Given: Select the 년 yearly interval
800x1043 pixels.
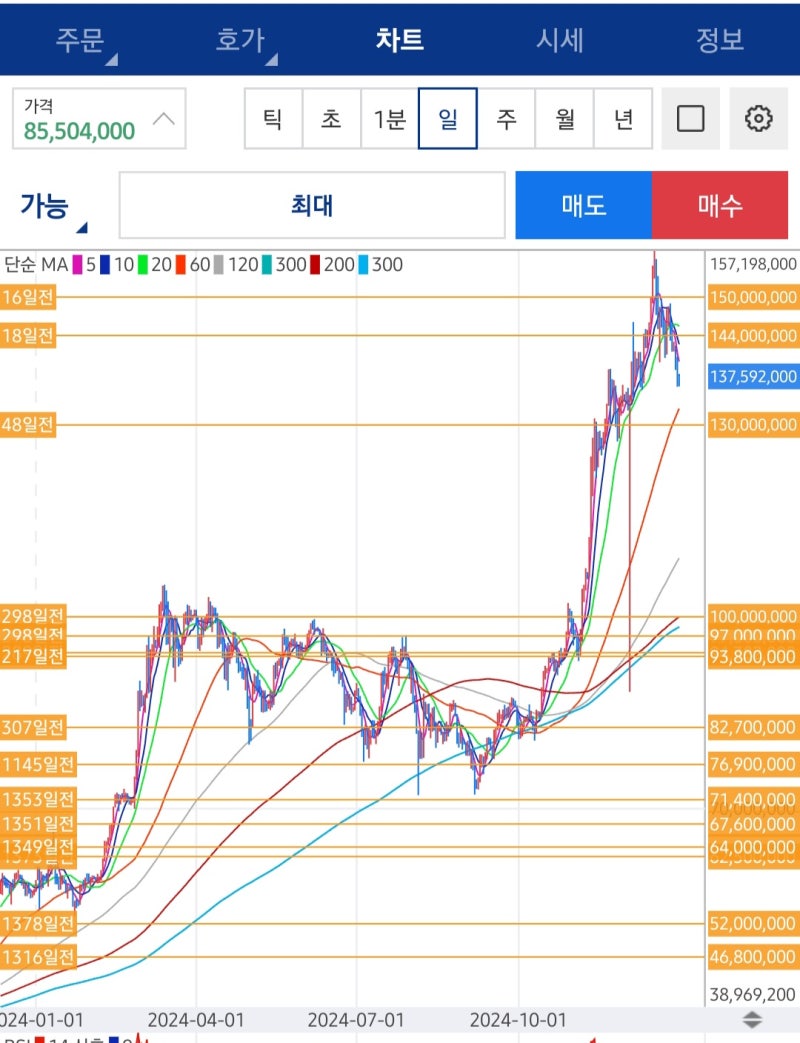Looking at the screenshot, I should click(x=623, y=119).
